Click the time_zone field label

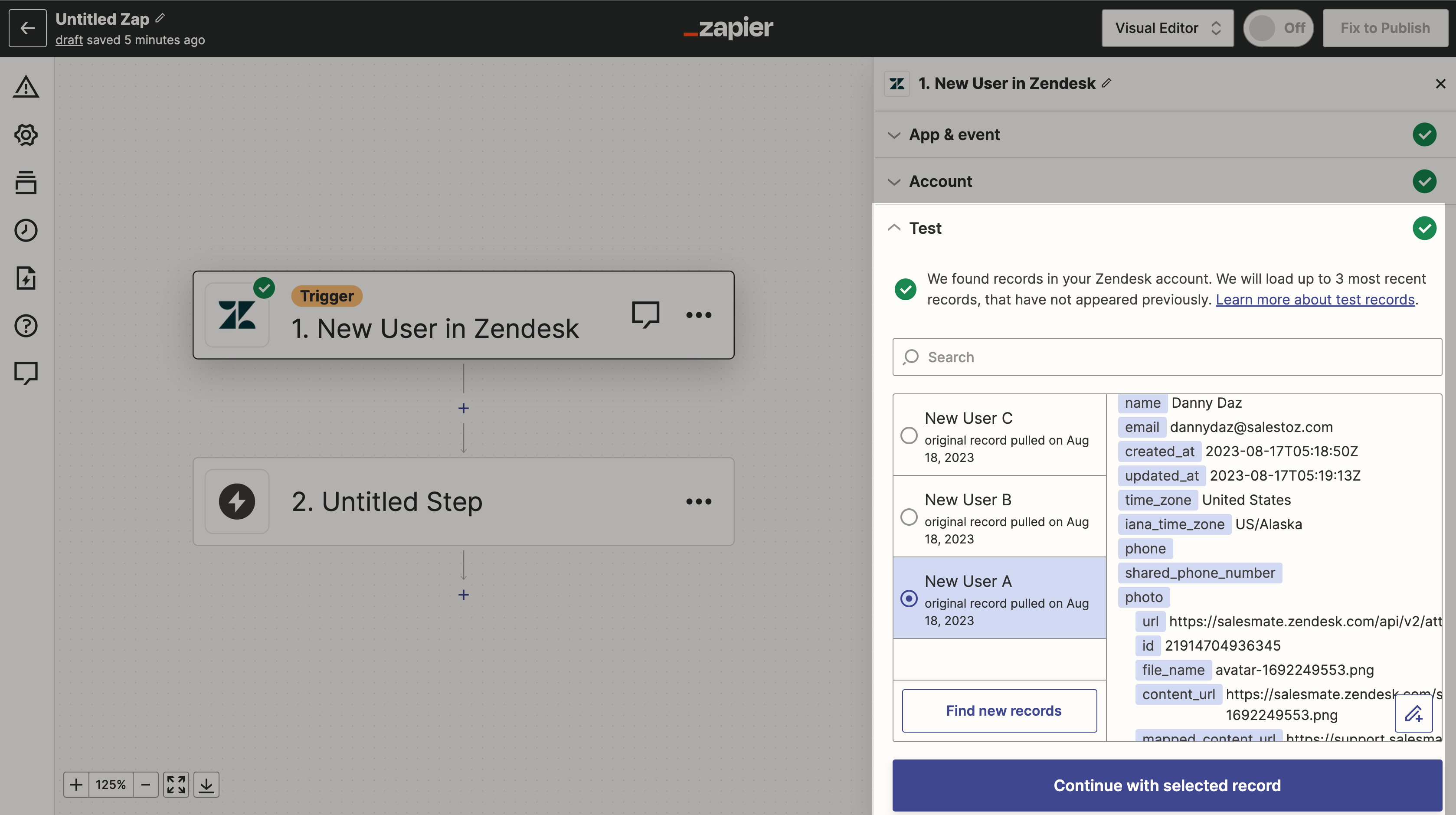coord(1158,500)
